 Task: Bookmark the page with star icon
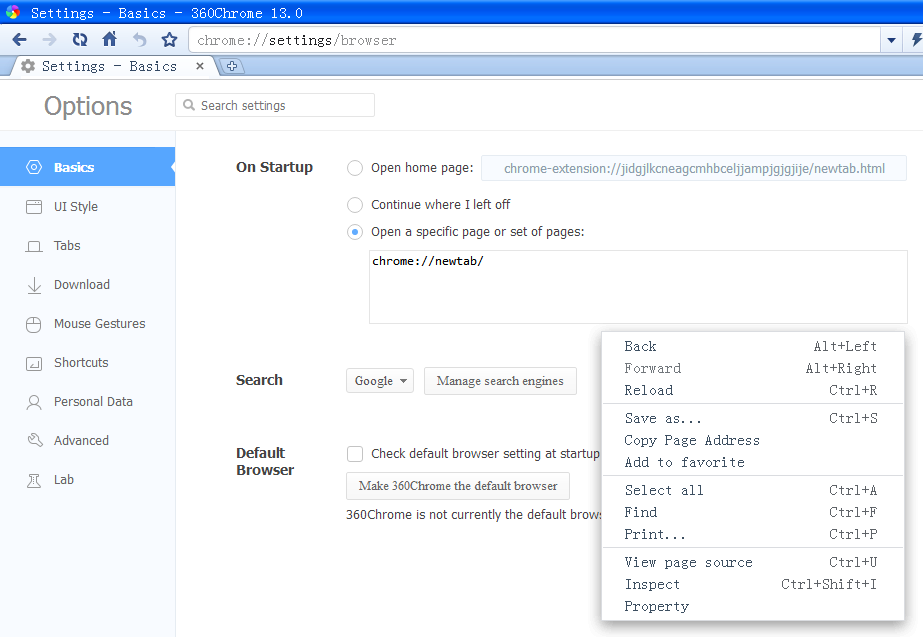[x=170, y=39]
